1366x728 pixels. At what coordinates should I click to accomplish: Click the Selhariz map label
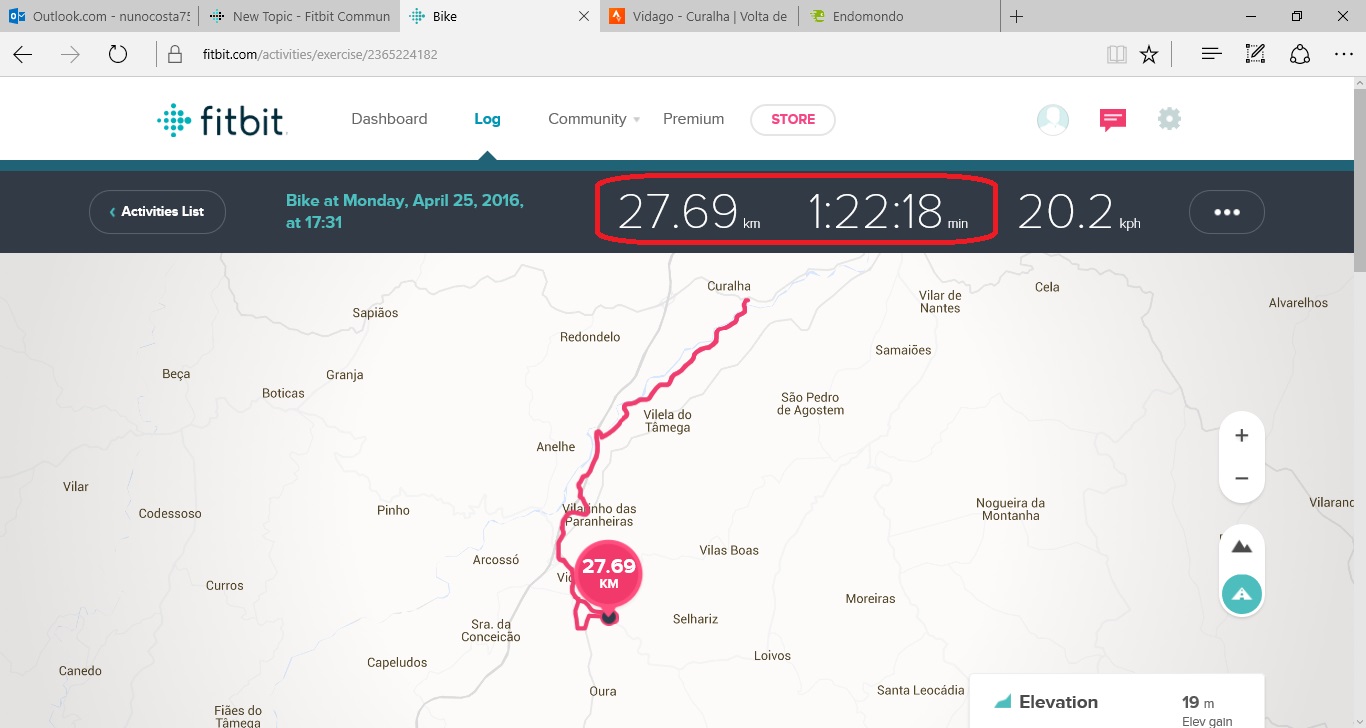tap(695, 619)
